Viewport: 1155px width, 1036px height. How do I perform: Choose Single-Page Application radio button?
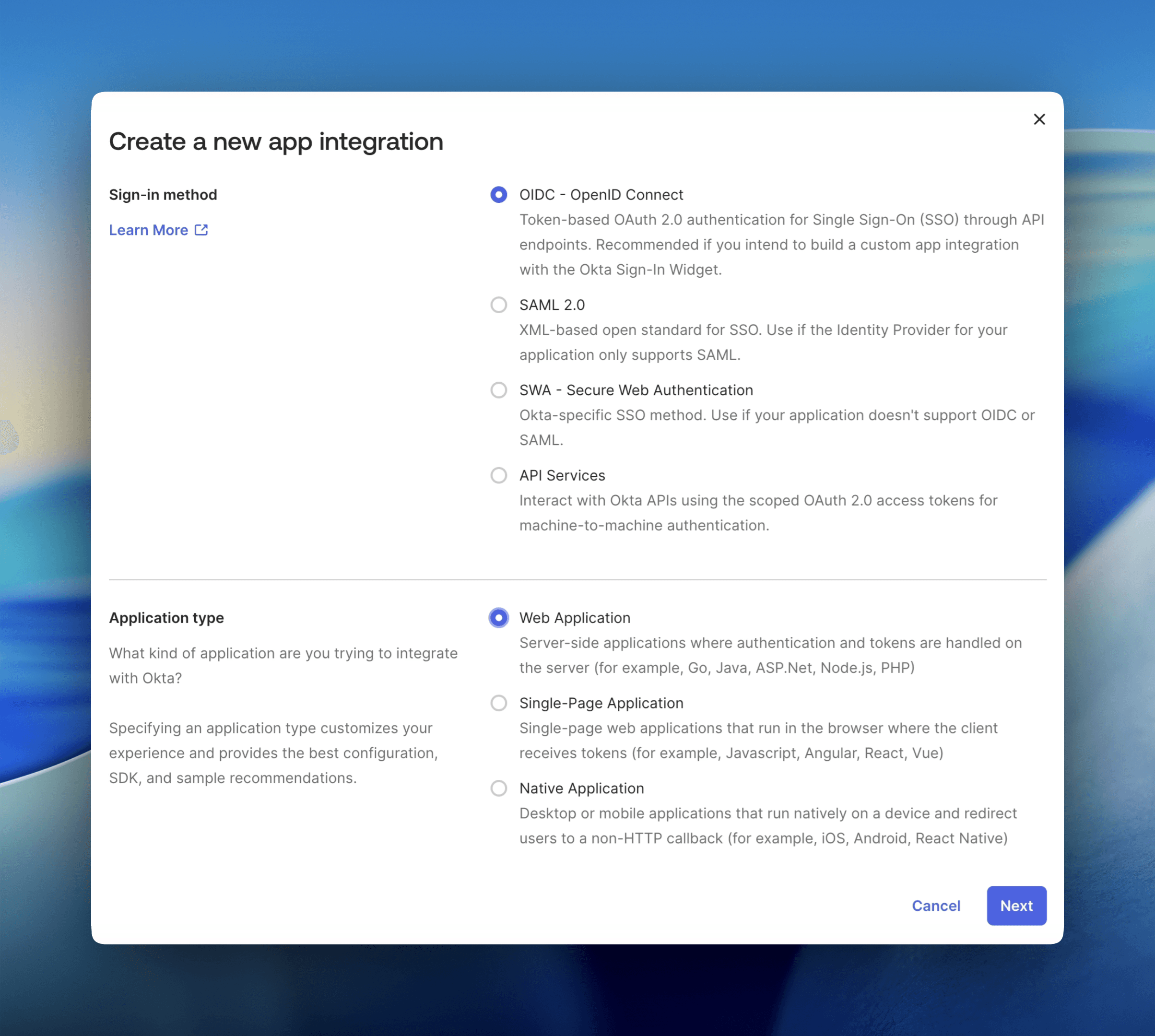click(499, 703)
